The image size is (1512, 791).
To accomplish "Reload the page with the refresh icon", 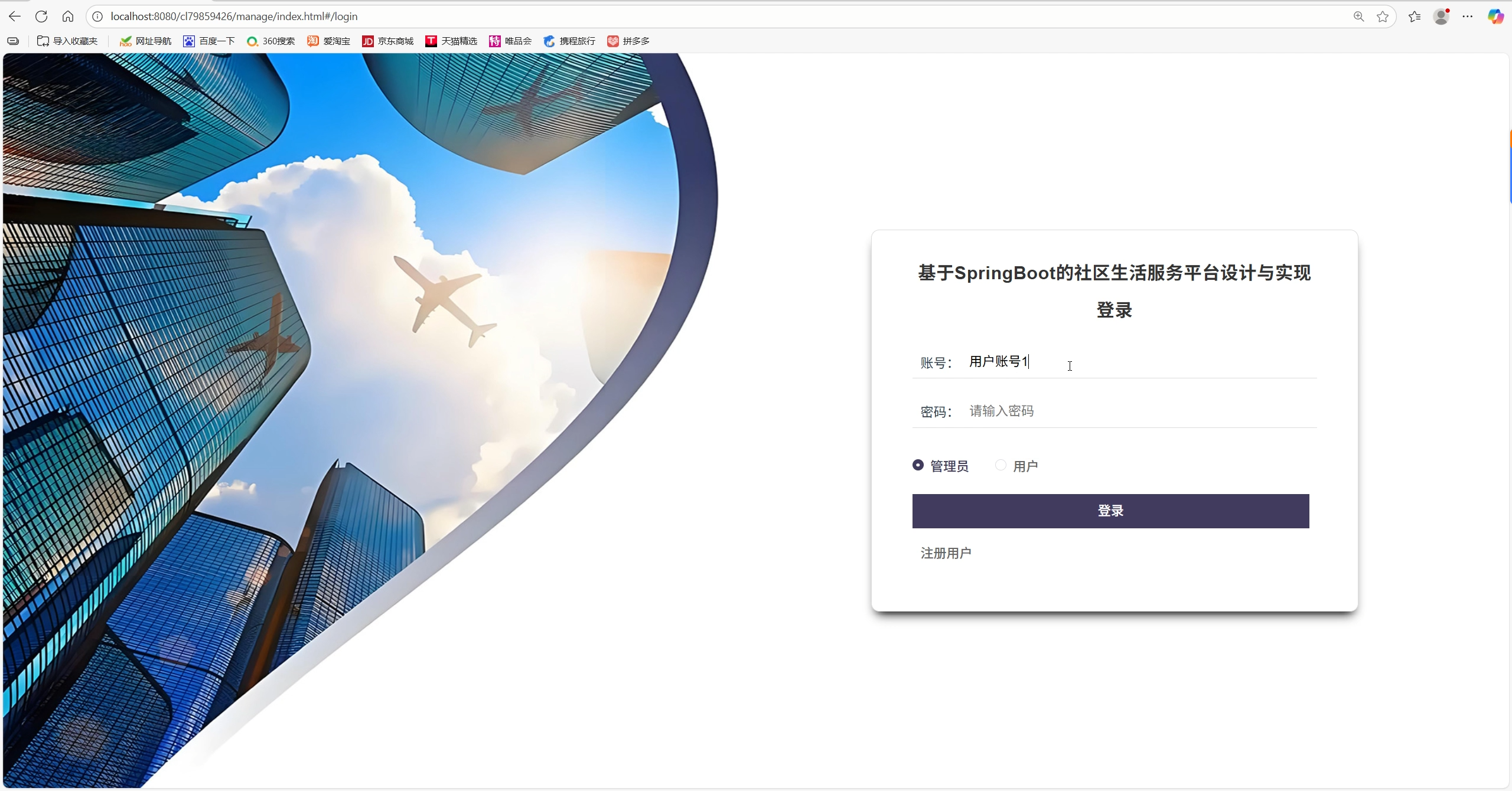I will (41, 17).
